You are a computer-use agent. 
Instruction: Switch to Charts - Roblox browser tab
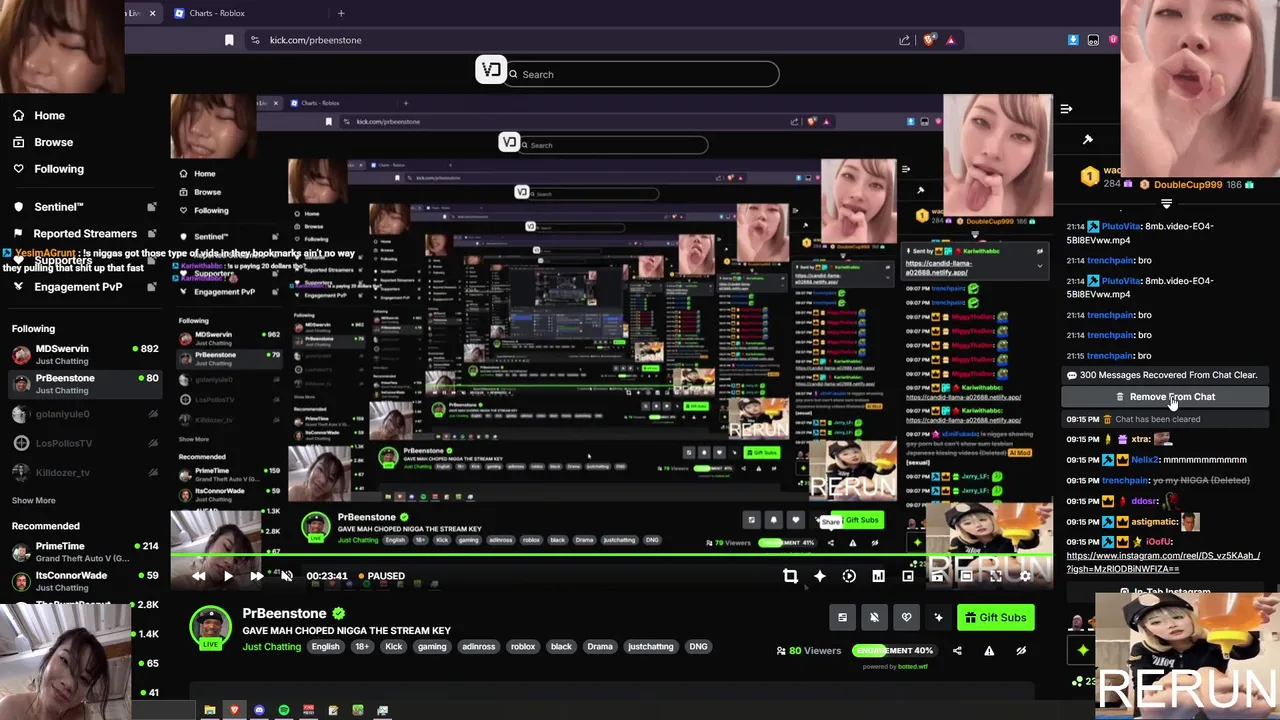218,13
